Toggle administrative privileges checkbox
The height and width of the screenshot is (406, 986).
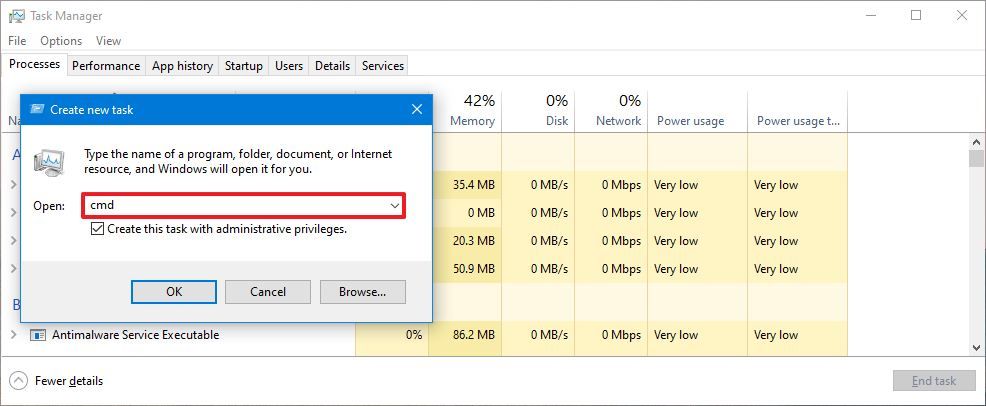pyautogui.click(x=97, y=229)
